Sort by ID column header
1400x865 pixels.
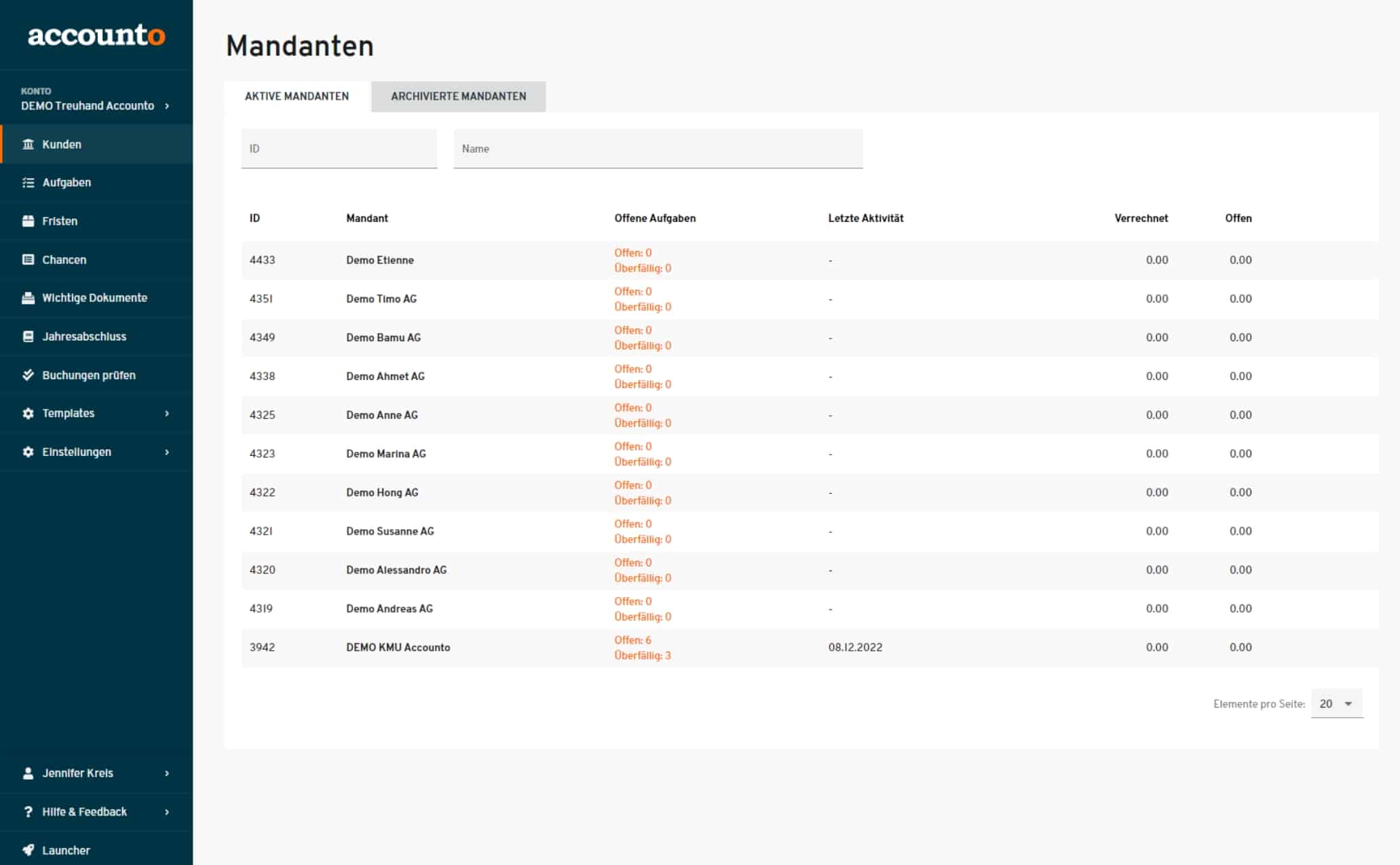[254, 218]
